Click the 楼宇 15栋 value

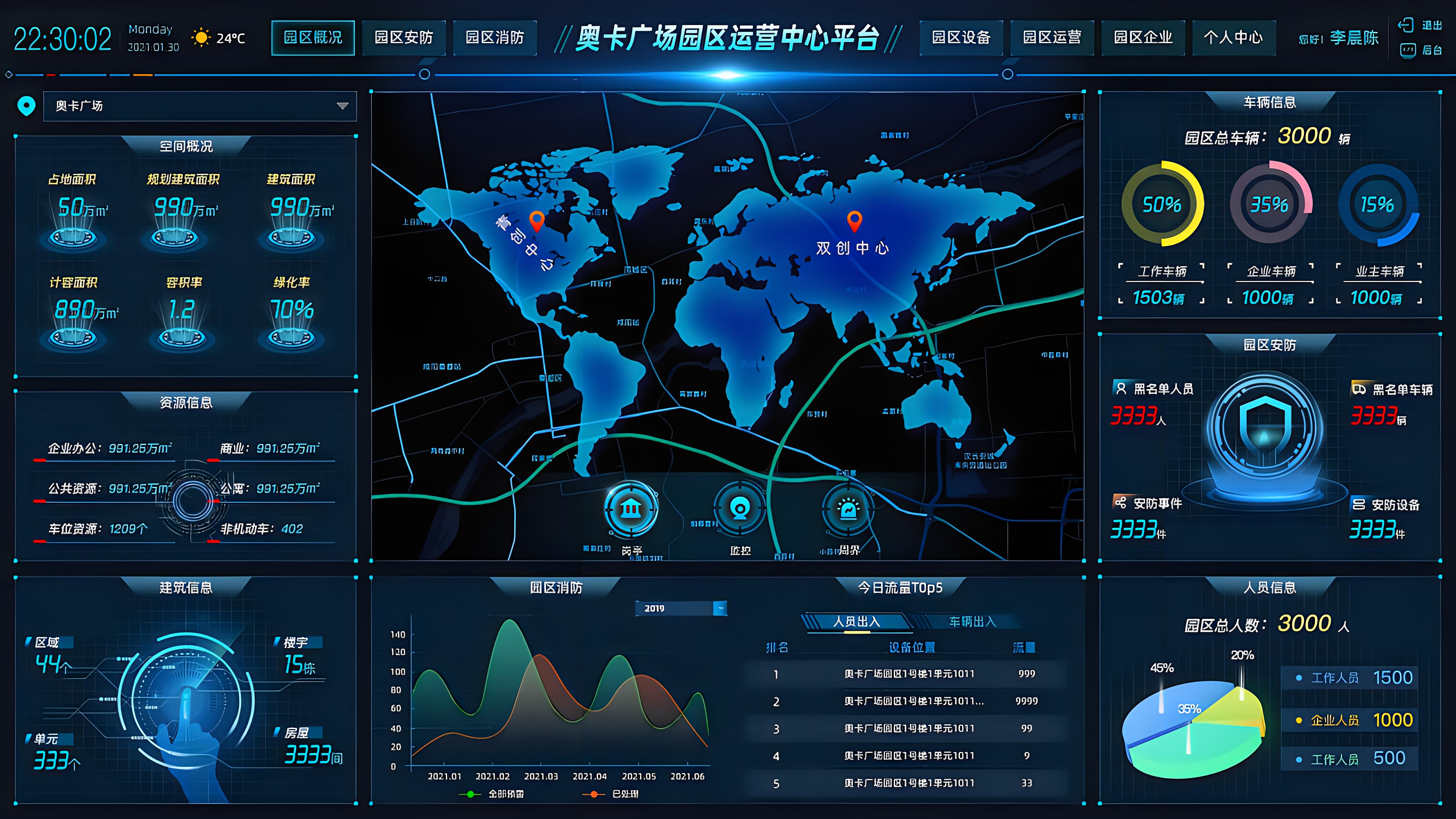click(x=299, y=665)
